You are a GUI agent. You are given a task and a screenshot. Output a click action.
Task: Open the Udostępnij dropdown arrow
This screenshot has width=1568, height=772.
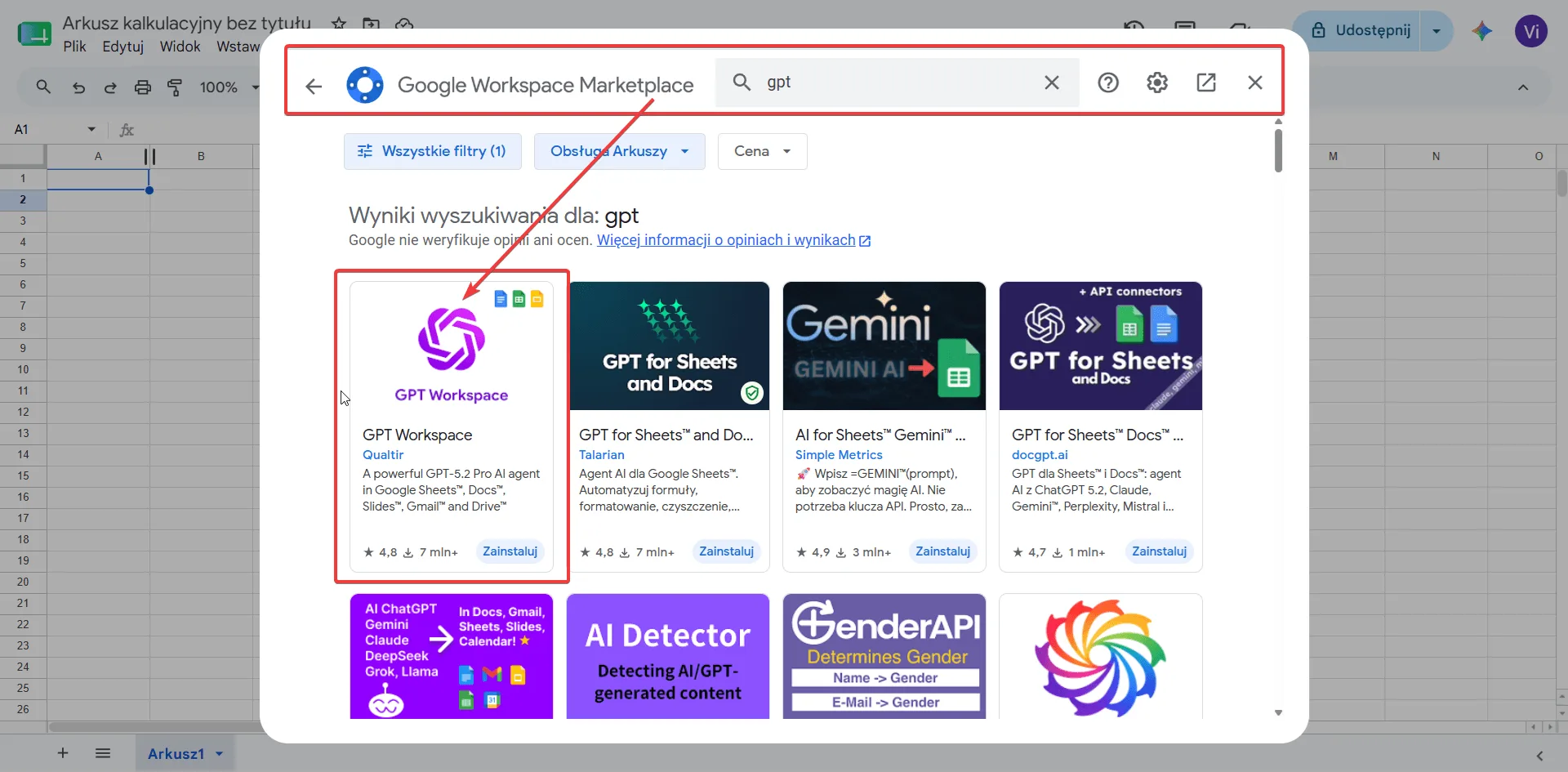(1437, 30)
